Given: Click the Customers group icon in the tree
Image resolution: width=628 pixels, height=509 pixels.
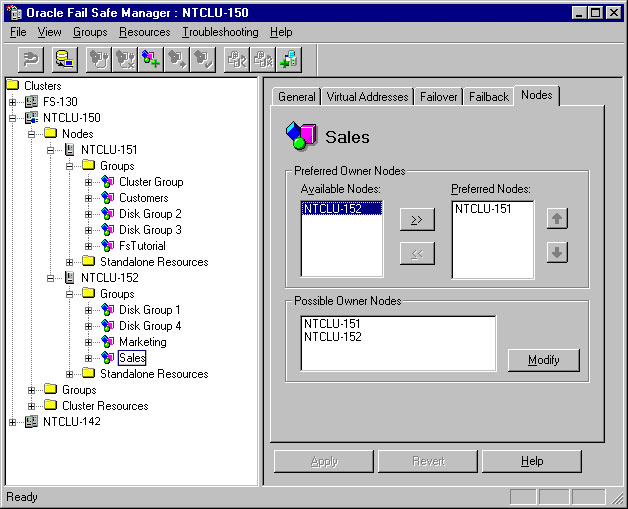Looking at the screenshot, I should 107,198.
